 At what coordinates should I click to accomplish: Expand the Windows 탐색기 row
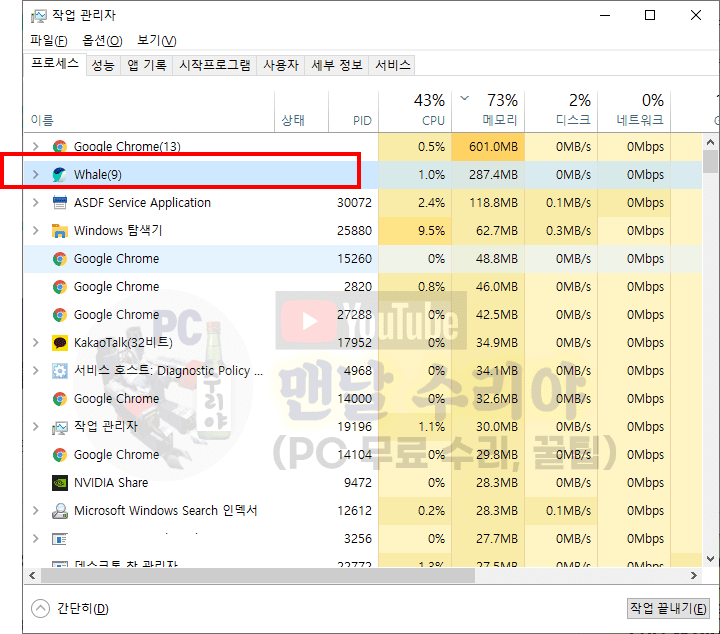tap(36, 230)
